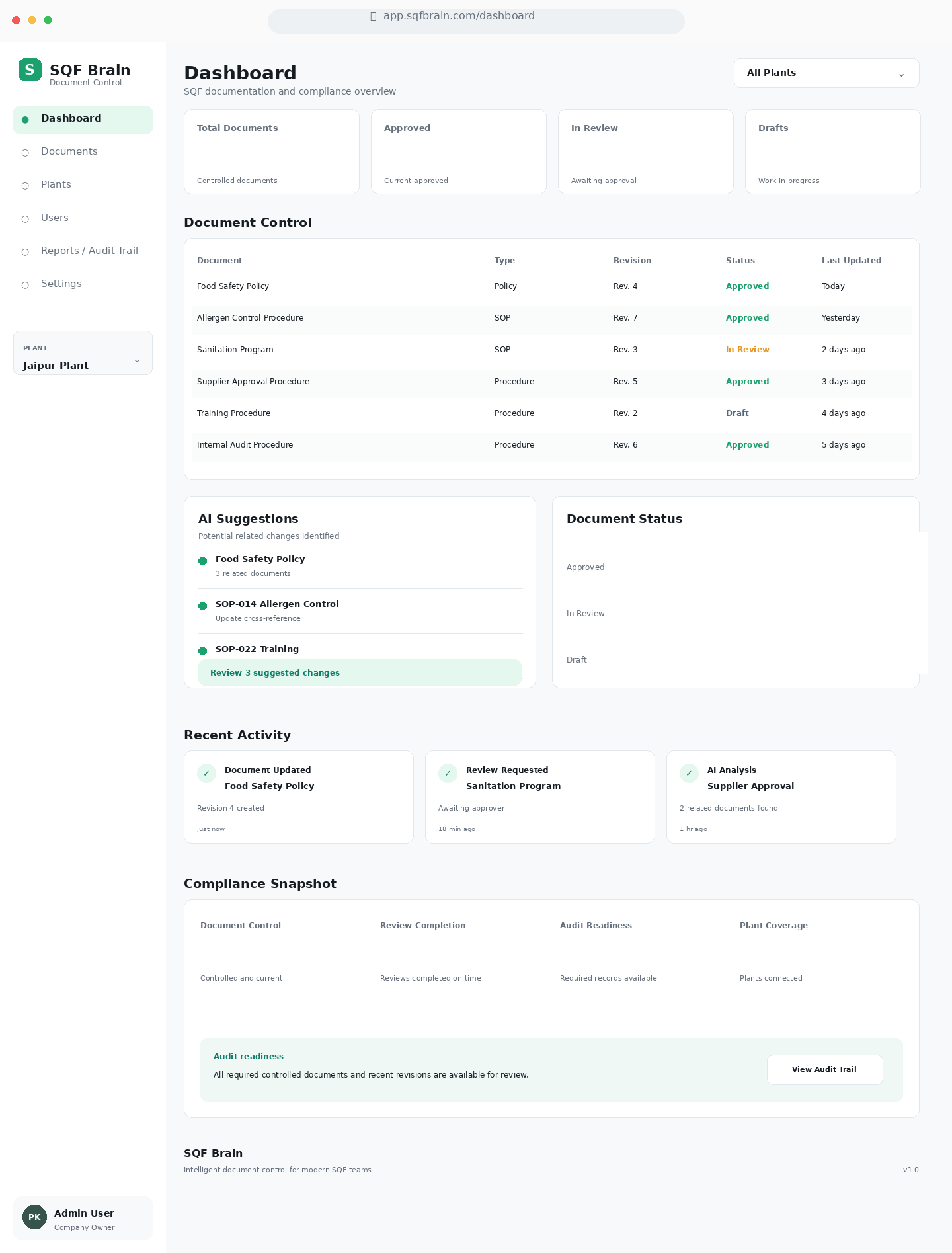Click the Total Documents stat card
Viewport: 952px width, 1253px height.
[x=272, y=151]
